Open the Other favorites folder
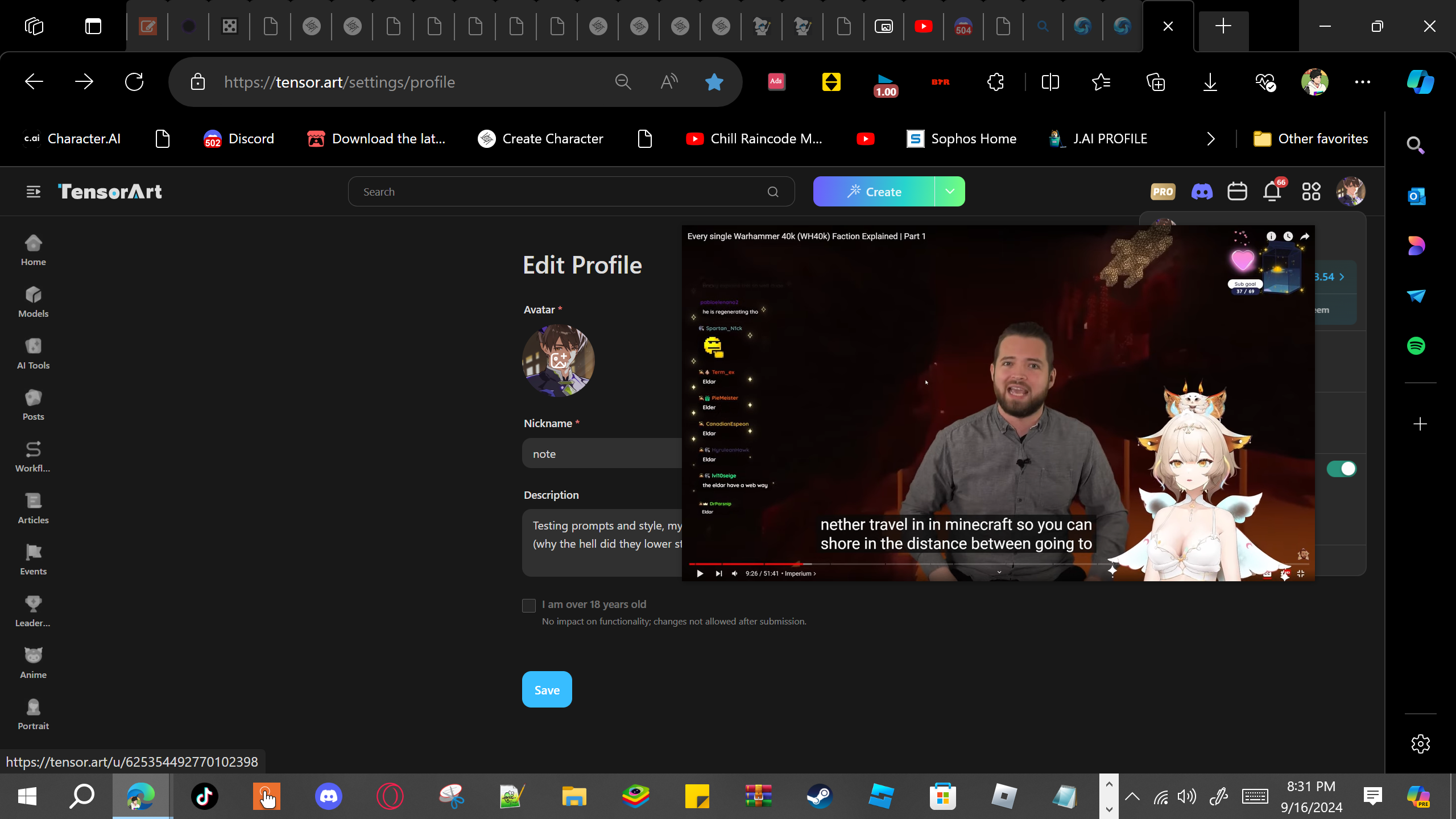 (x=1310, y=139)
